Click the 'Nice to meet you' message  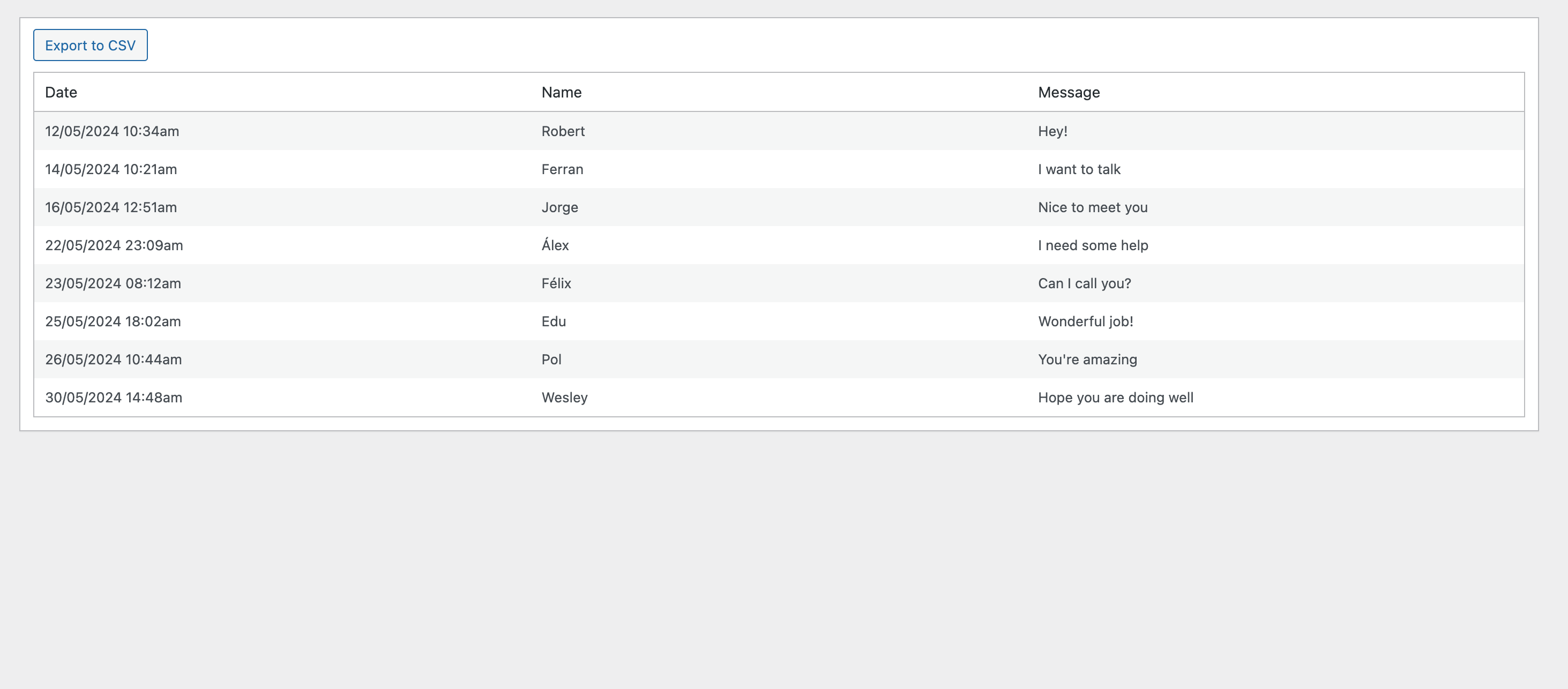pyautogui.click(x=1093, y=207)
